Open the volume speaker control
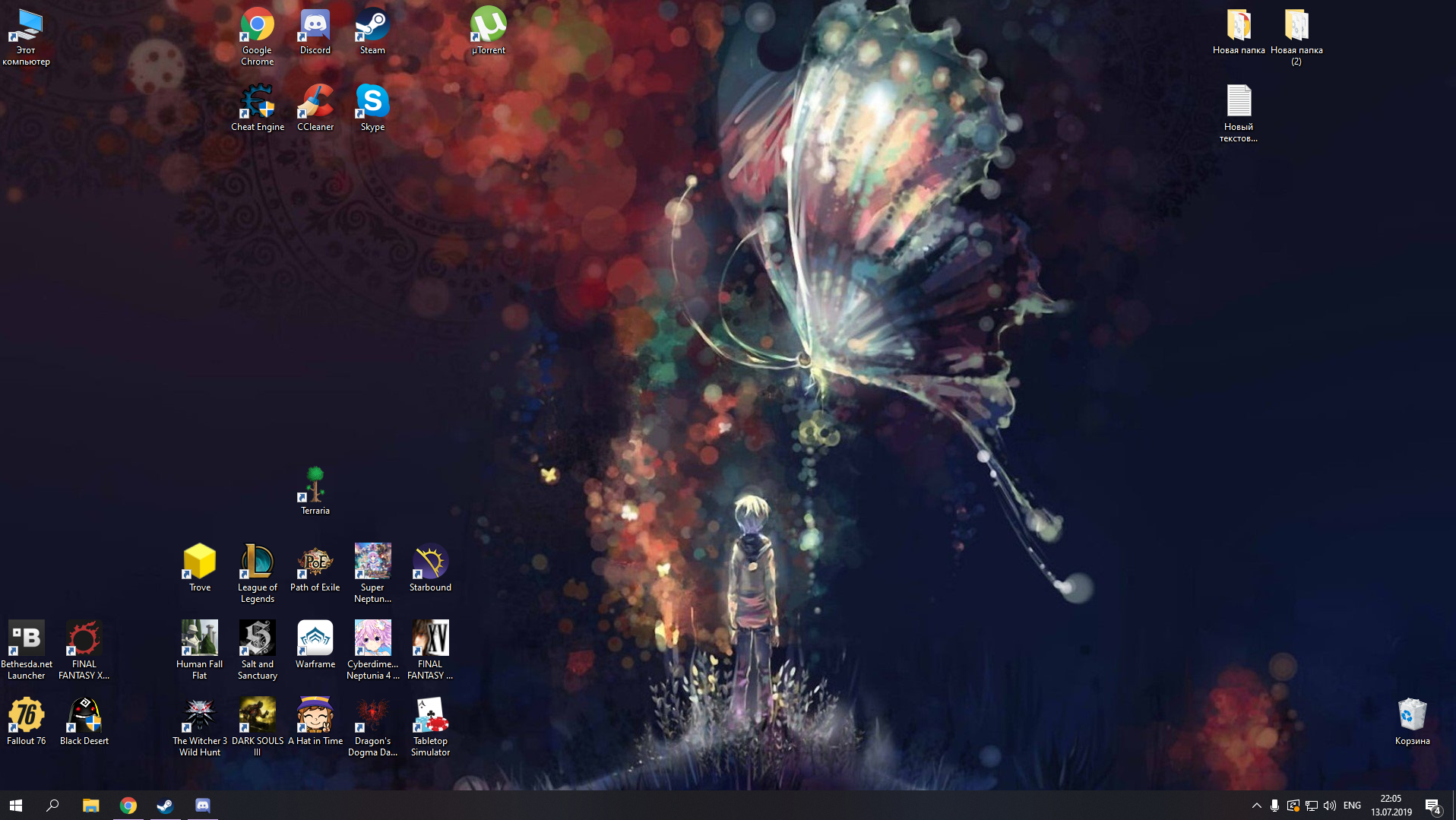1456x820 pixels. point(1330,806)
